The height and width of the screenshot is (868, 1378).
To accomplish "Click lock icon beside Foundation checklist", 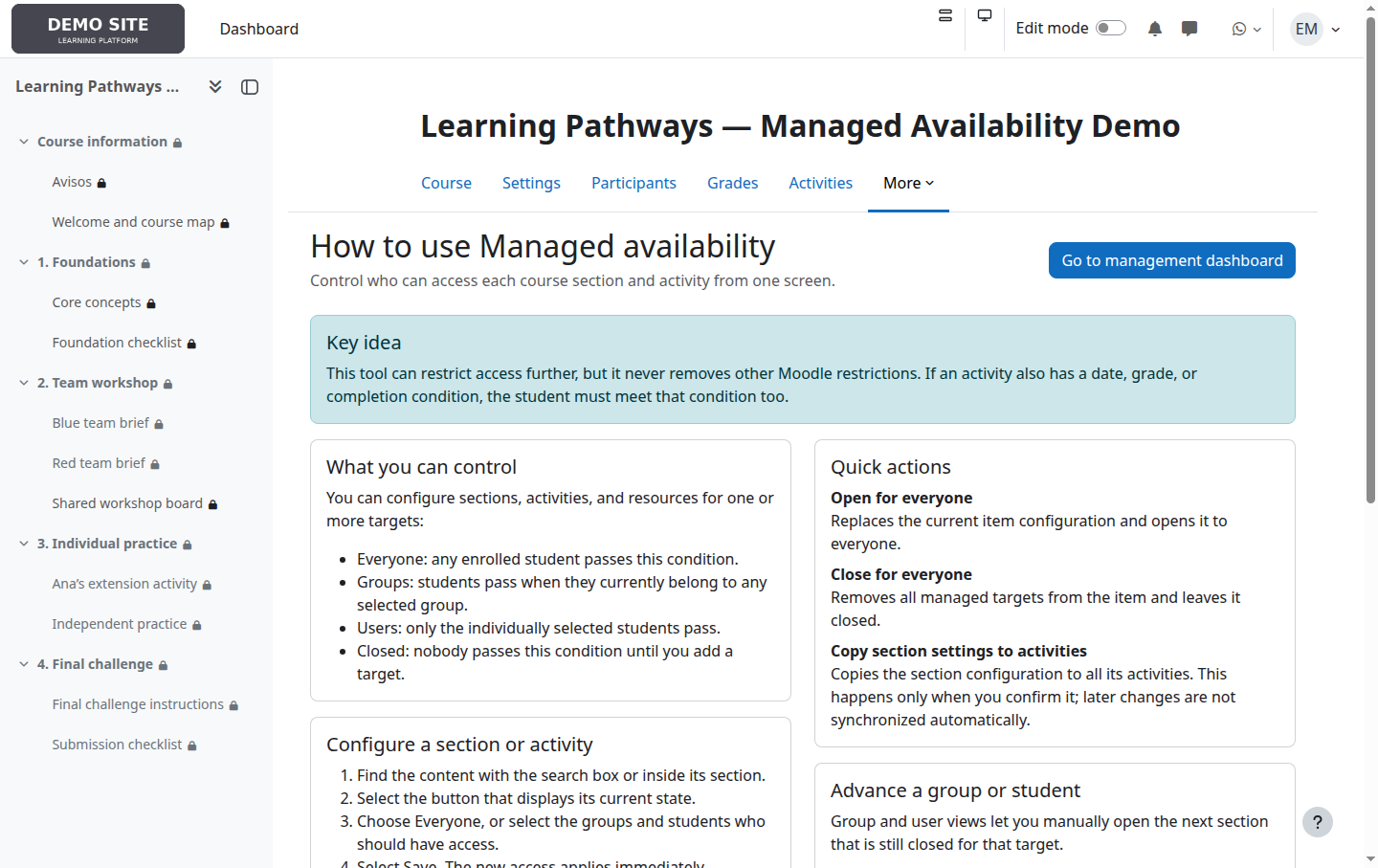I will [x=191, y=344].
